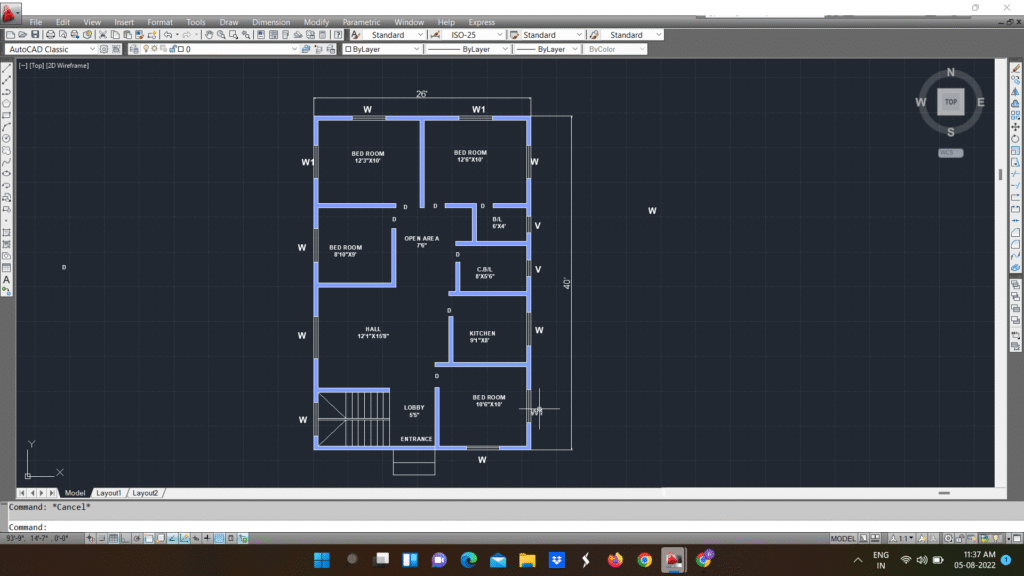1024x576 pixels.
Task: Open the color control ByLayer swatch
Action: pyautogui.click(x=382, y=49)
